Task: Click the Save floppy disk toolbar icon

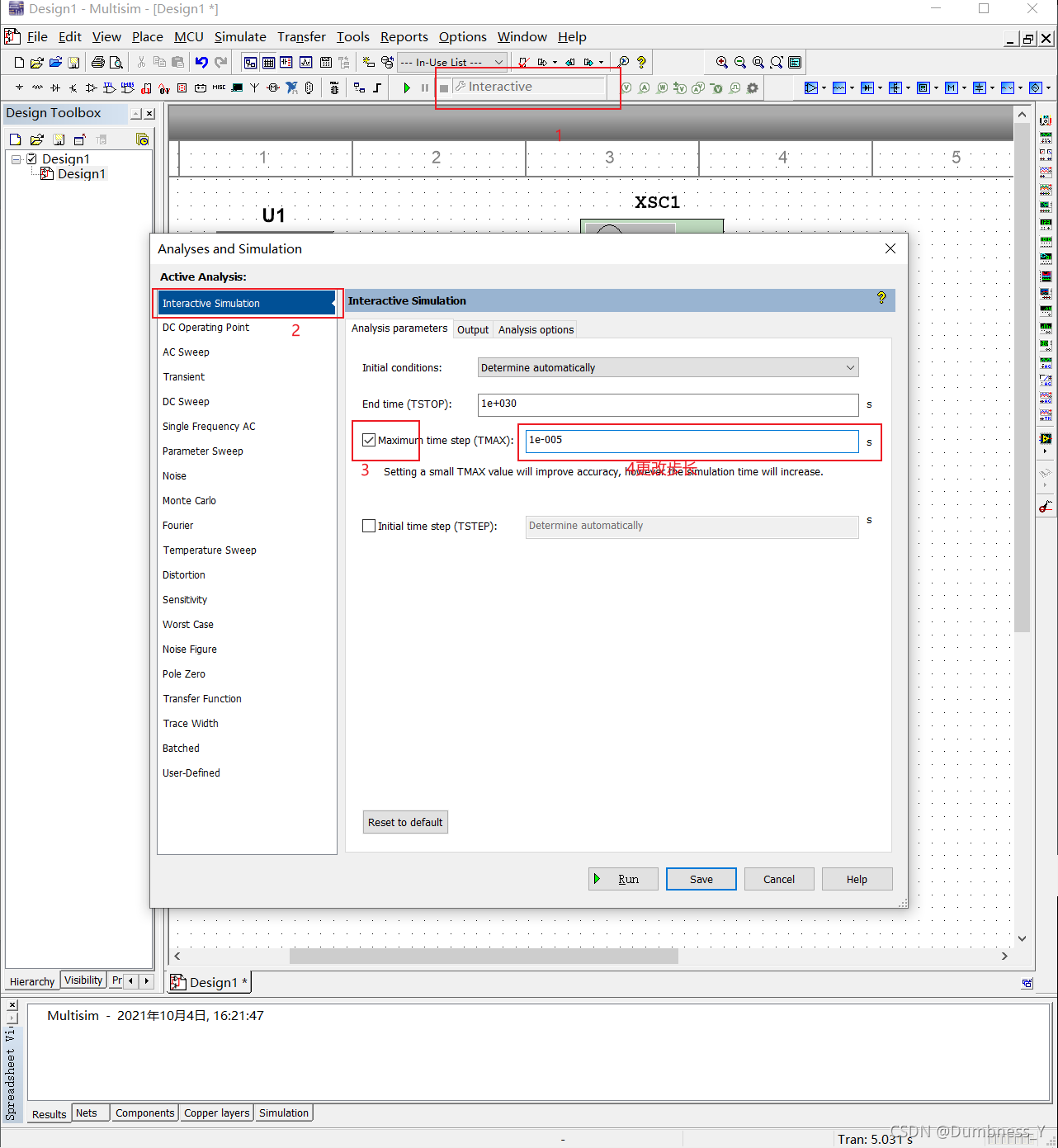Action: (x=73, y=62)
